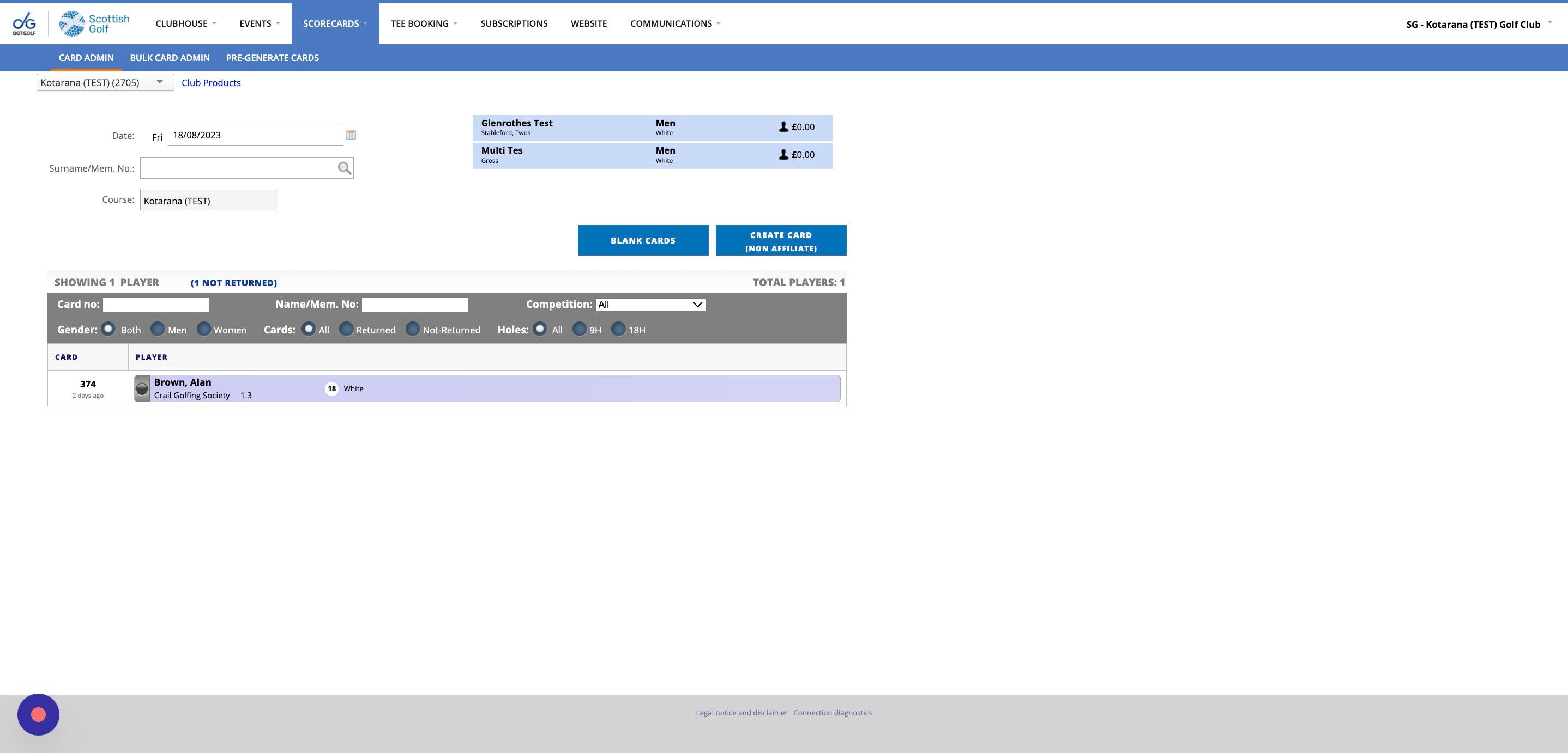This screenshot has height=753, width=1568.
Task: Click the Blank Cards button
Action: click(643, 240)
